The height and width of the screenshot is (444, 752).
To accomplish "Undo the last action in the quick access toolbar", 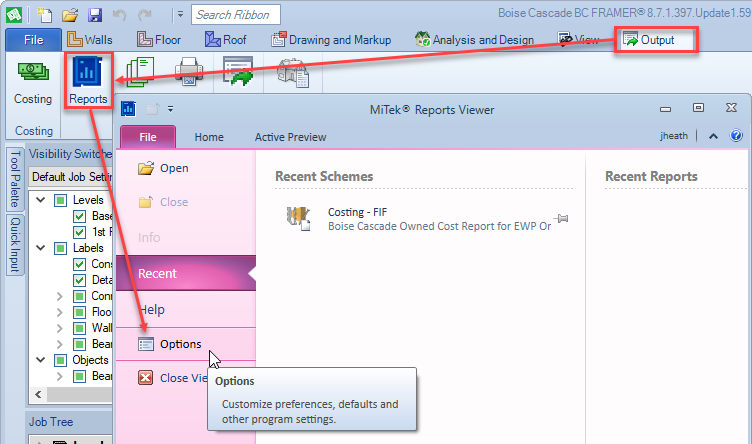I will click(x=119, y=15).
